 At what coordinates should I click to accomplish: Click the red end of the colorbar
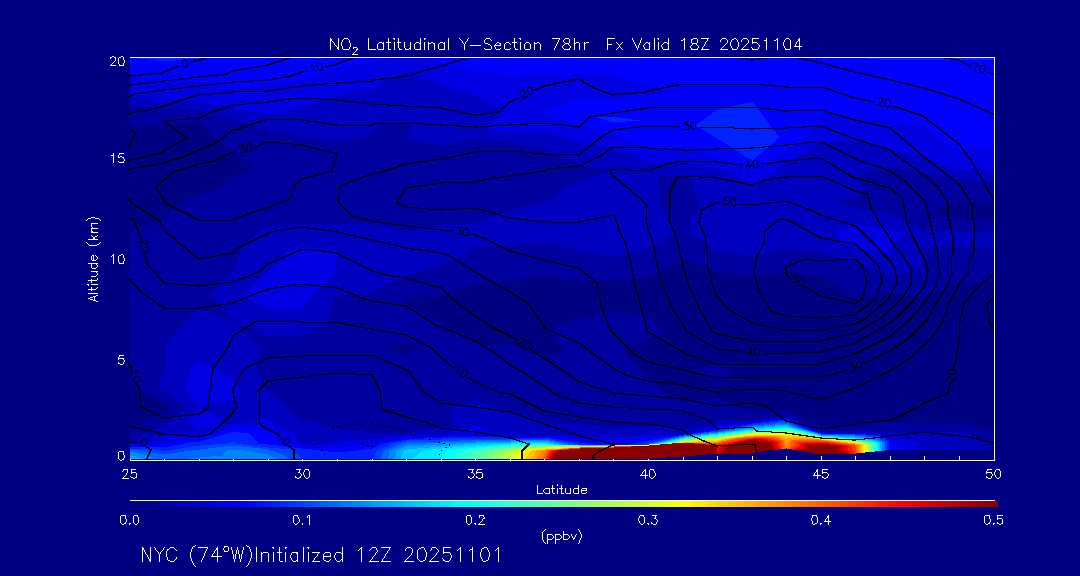click(x=985, y=503)
